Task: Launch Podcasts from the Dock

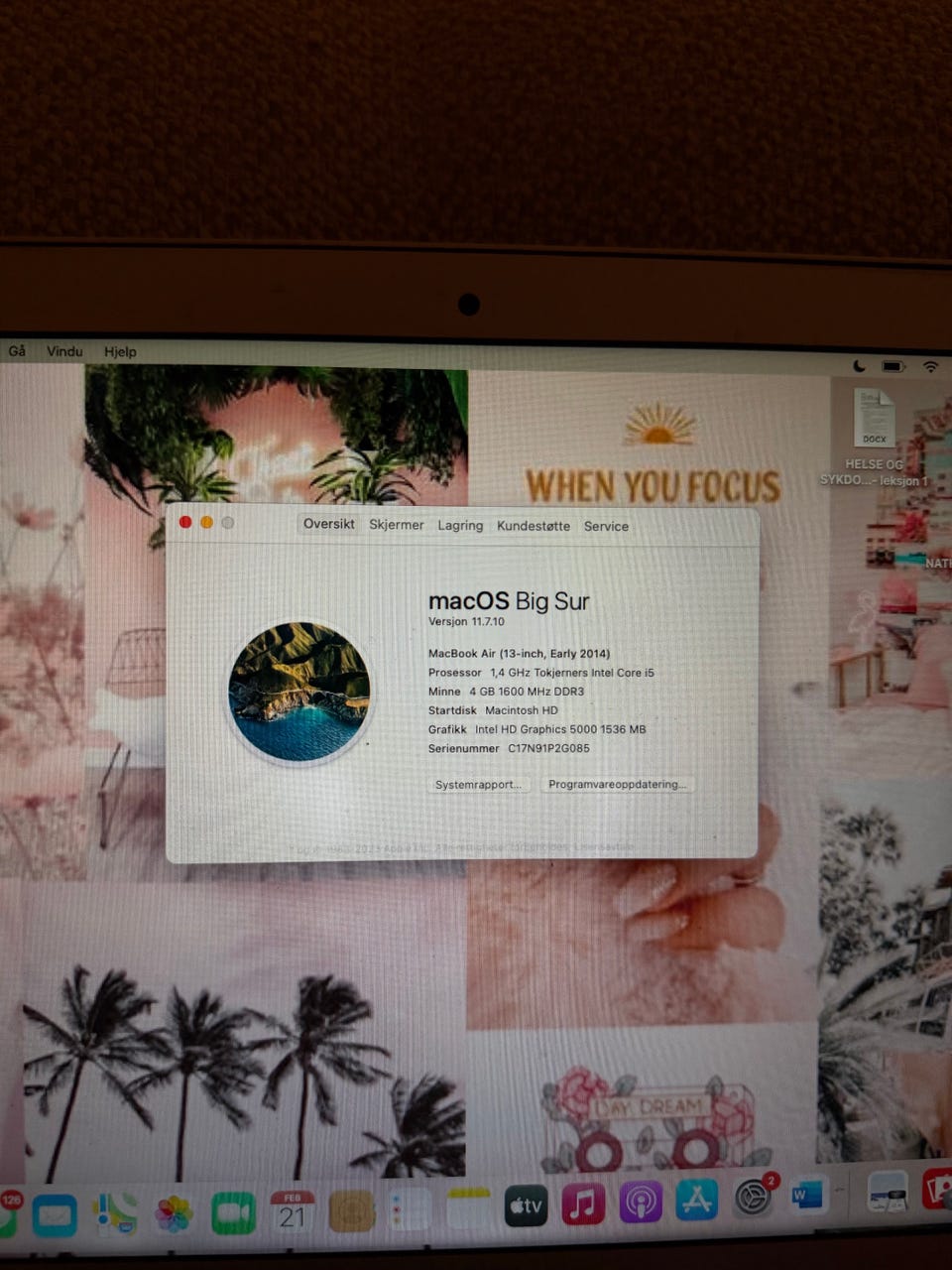Action: 641,1203
